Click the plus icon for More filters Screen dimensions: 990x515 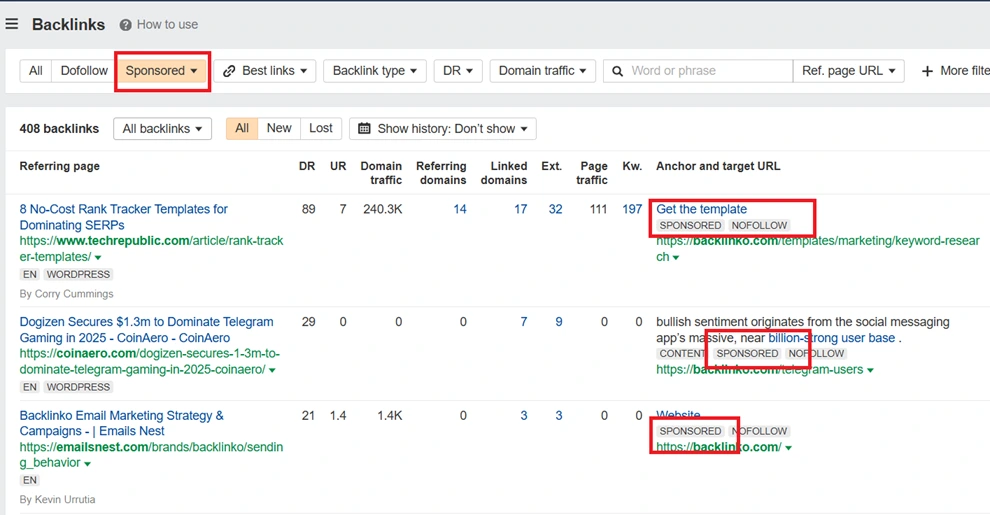click(927, 71)
